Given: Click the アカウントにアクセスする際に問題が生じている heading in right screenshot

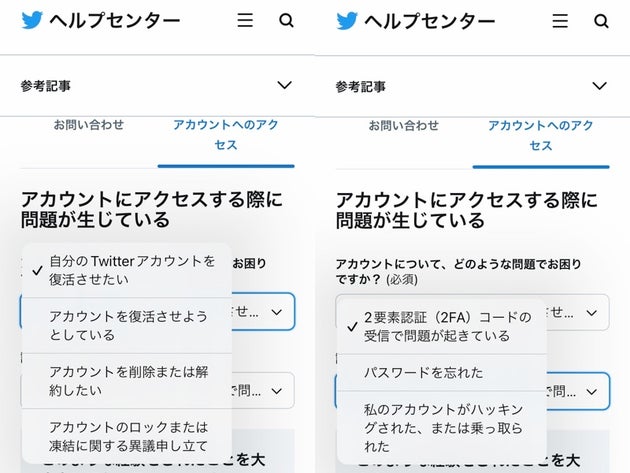Looking at the screenshot, I should [x=466, y=210].
